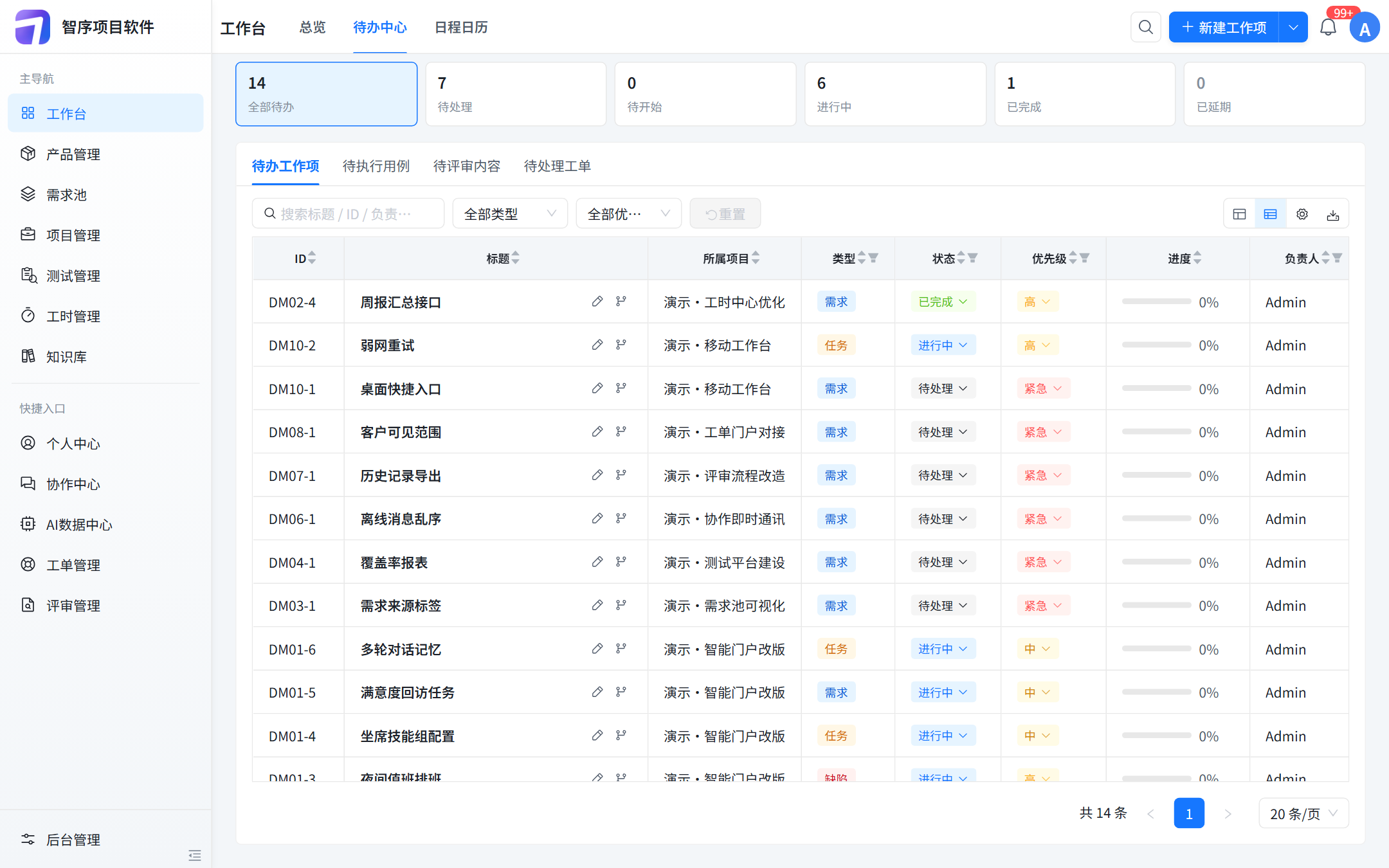Switch to card layout view icon
The image size is (1389, 868).
[x=1239, y=214]
